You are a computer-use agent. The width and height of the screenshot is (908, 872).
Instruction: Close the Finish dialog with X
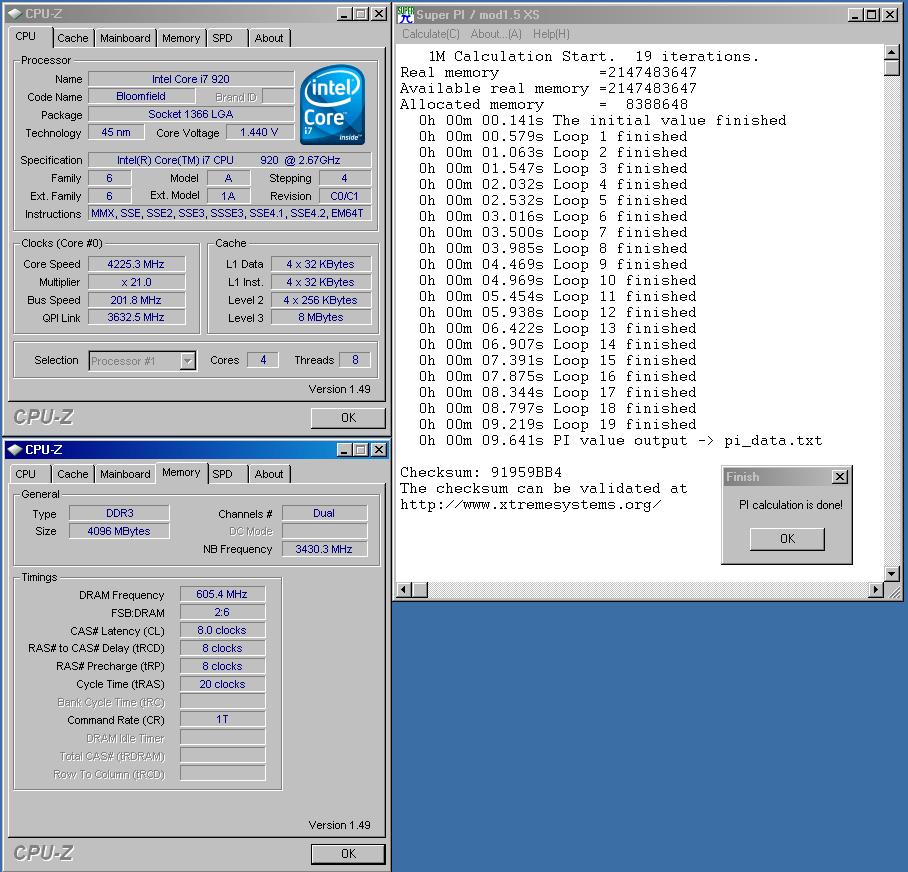(840, 477)
